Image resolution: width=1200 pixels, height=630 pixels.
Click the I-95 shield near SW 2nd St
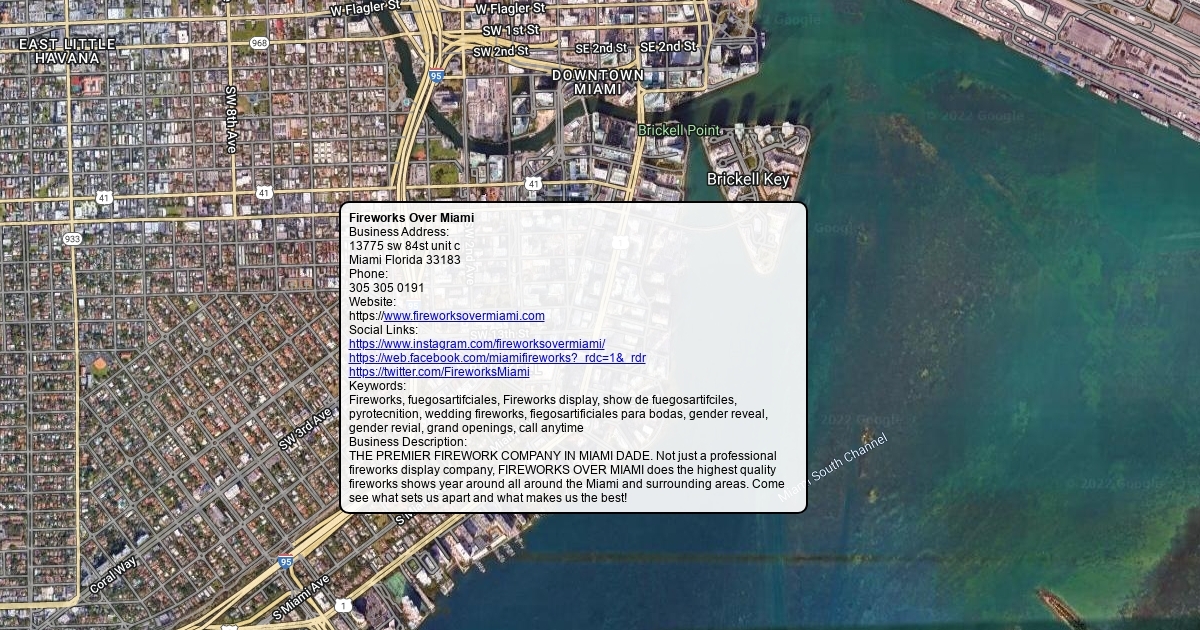click(436, 76)
